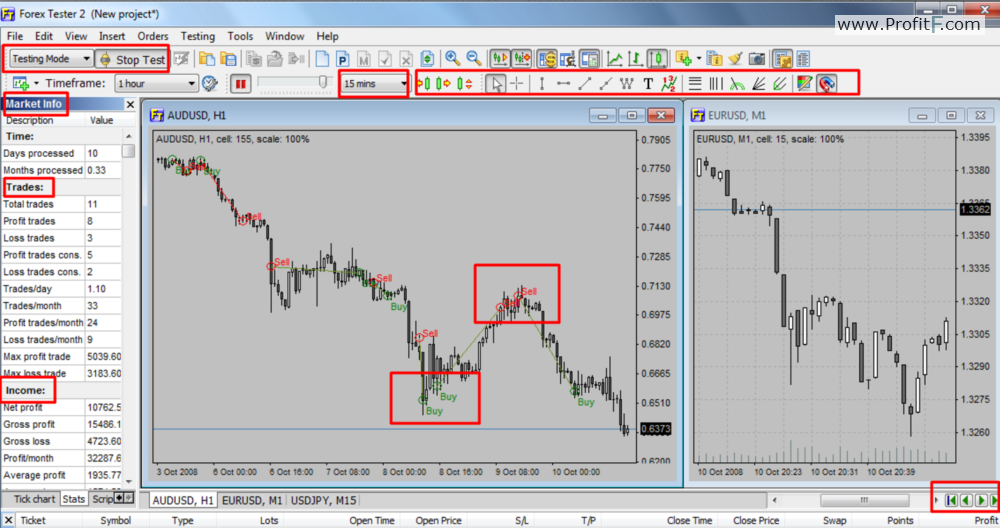Switch to candlestick chart type

pyautogui.click(x=657, y=59)
